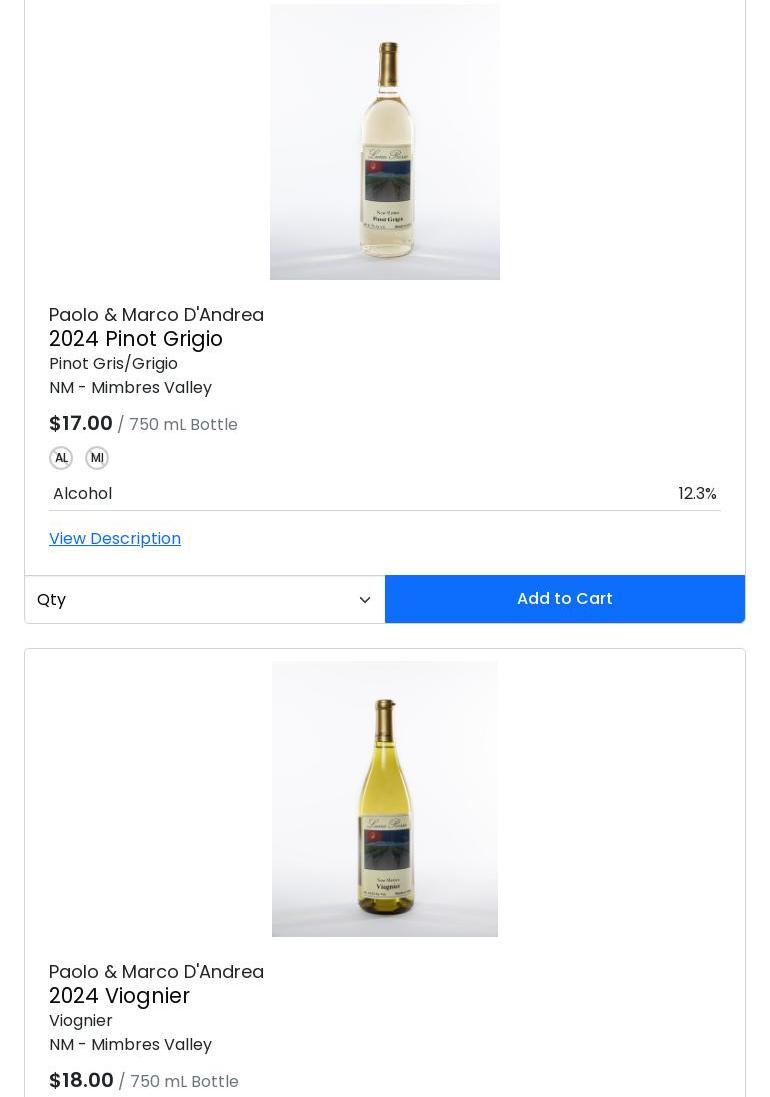770x1097 pixels.
Task: Open the Qty quantity dropdown
Action: tap(205, 600)
